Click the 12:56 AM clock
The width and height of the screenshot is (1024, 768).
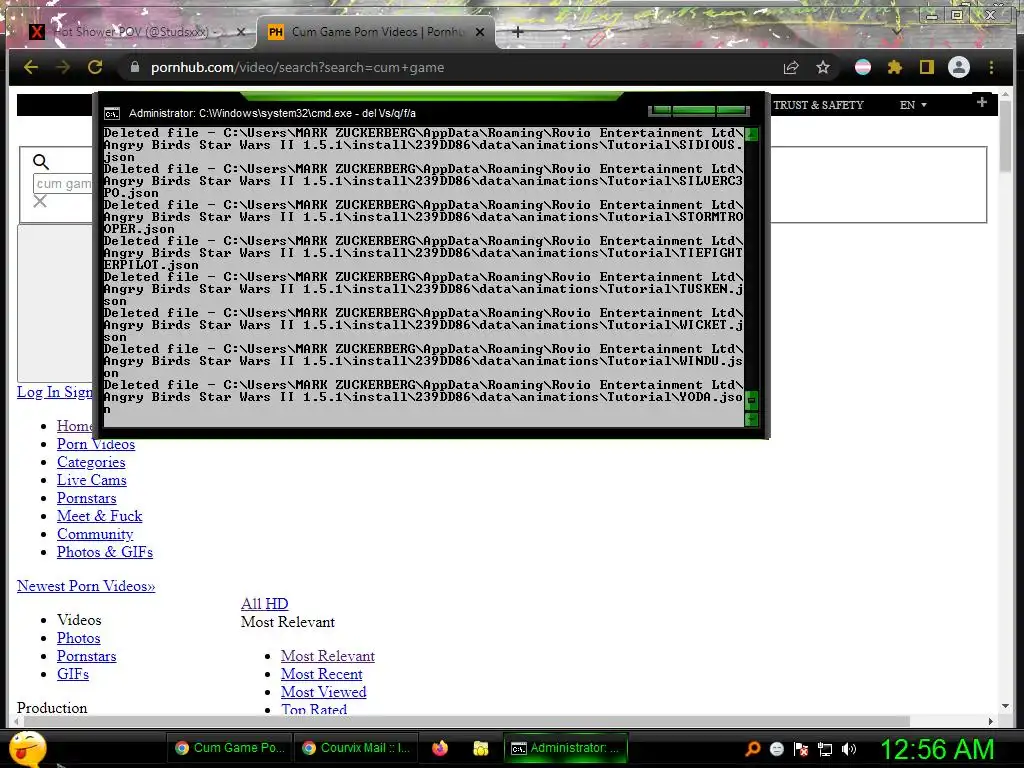[937, 748]
